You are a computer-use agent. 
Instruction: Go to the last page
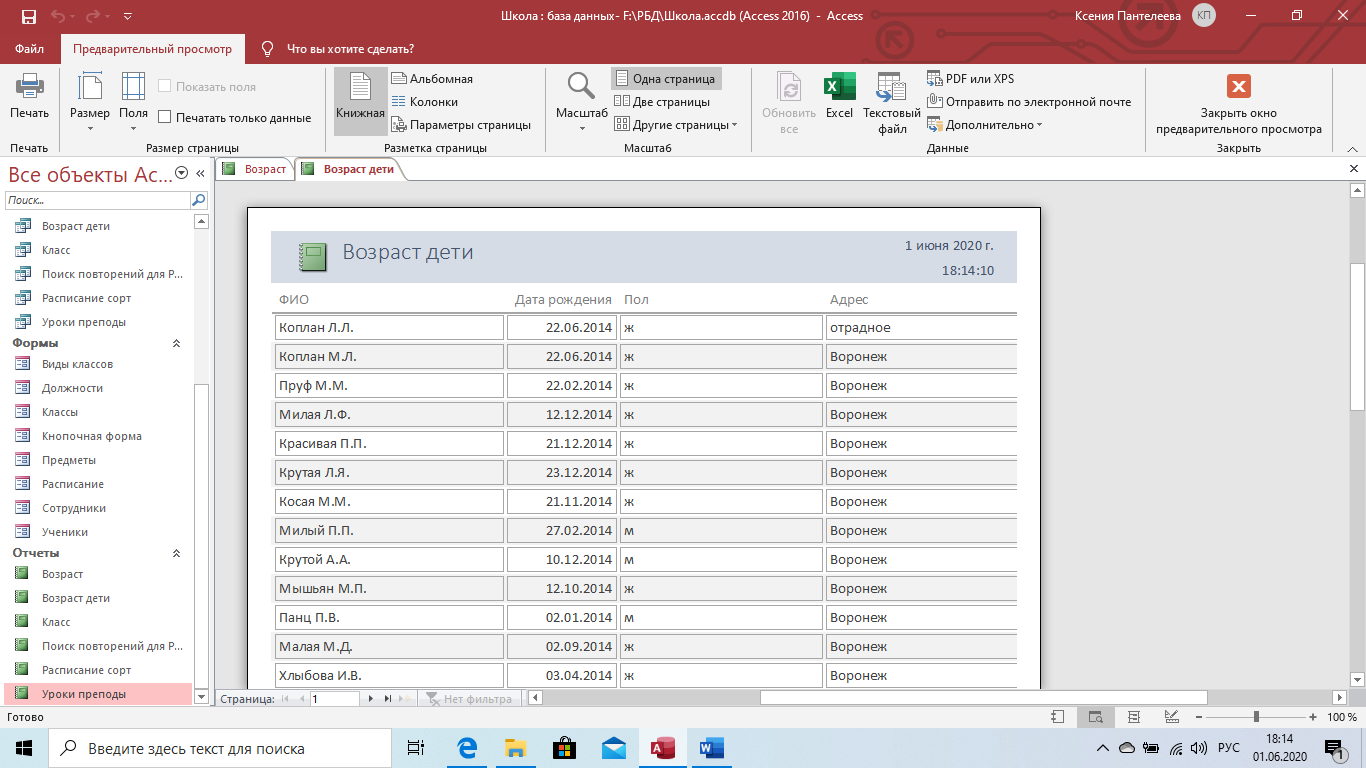click(388, 699)
